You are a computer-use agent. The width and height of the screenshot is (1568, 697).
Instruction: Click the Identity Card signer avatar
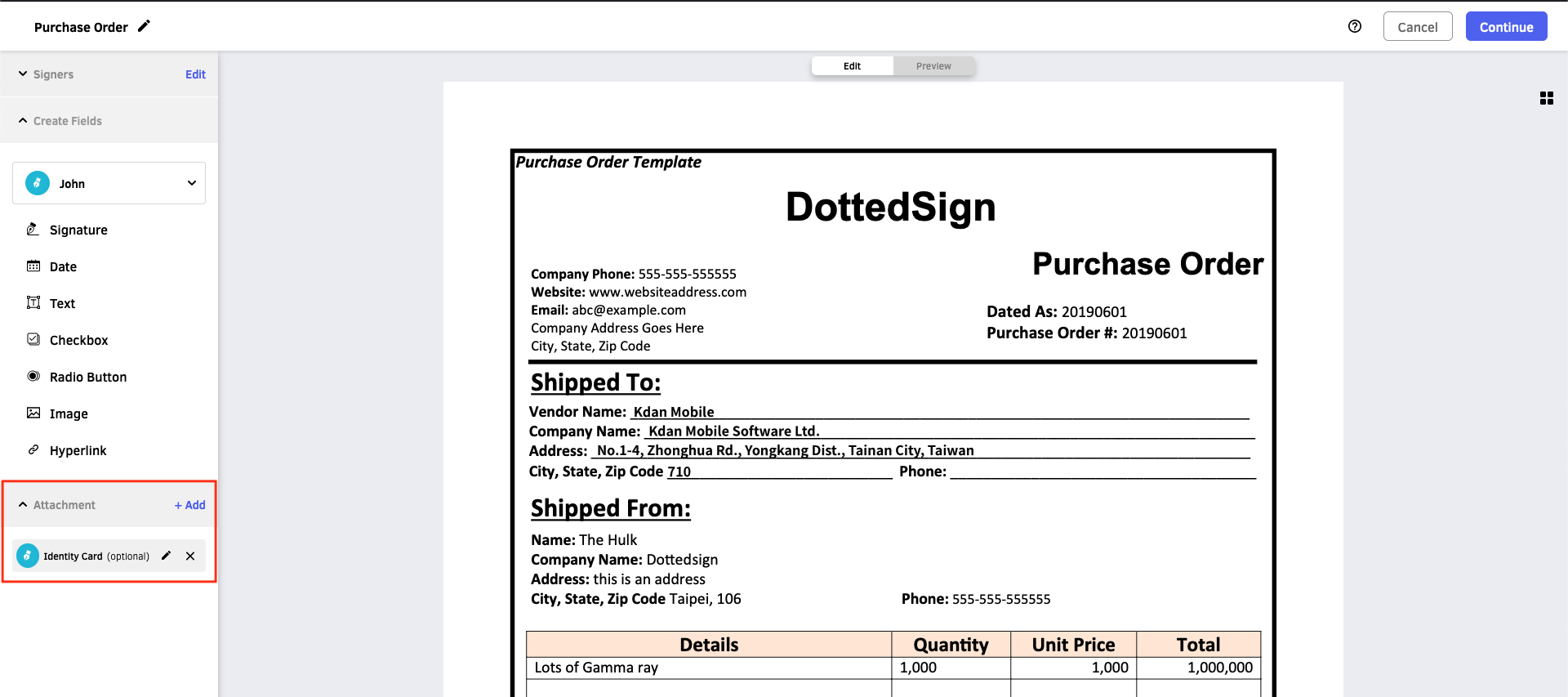[x=28, y=556]
